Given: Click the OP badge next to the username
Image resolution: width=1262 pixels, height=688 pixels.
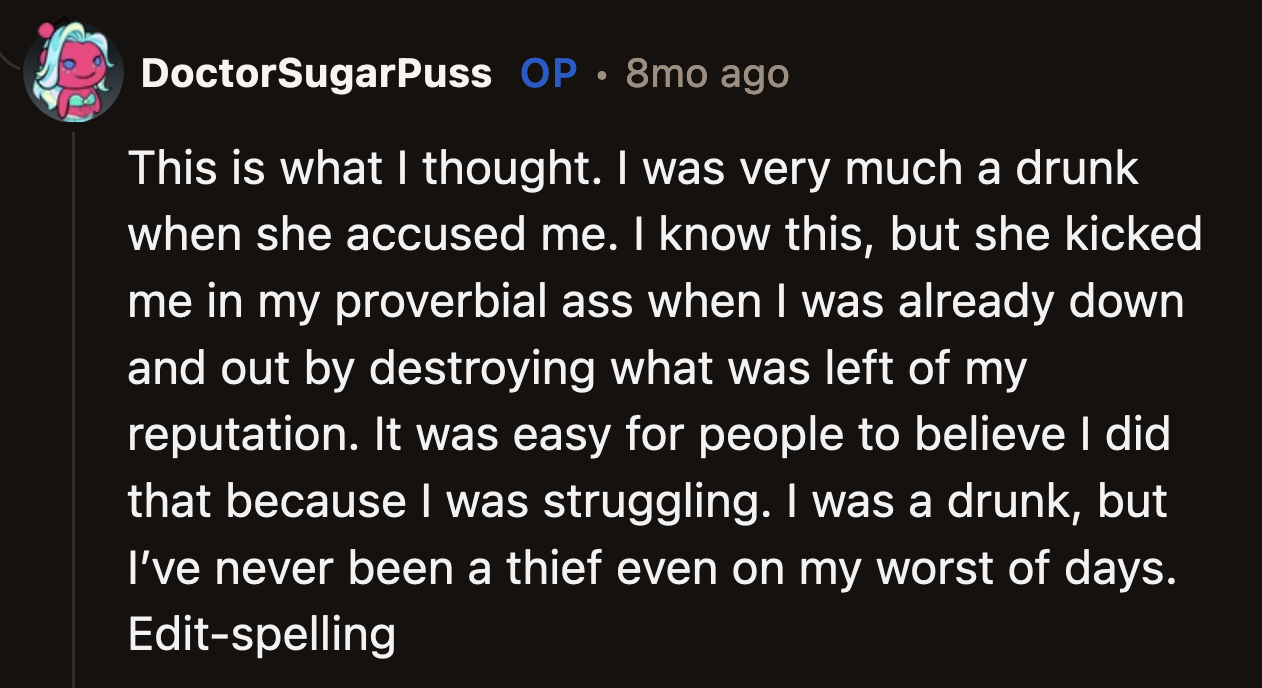Looking at the screenshot, I should [547, 72].
